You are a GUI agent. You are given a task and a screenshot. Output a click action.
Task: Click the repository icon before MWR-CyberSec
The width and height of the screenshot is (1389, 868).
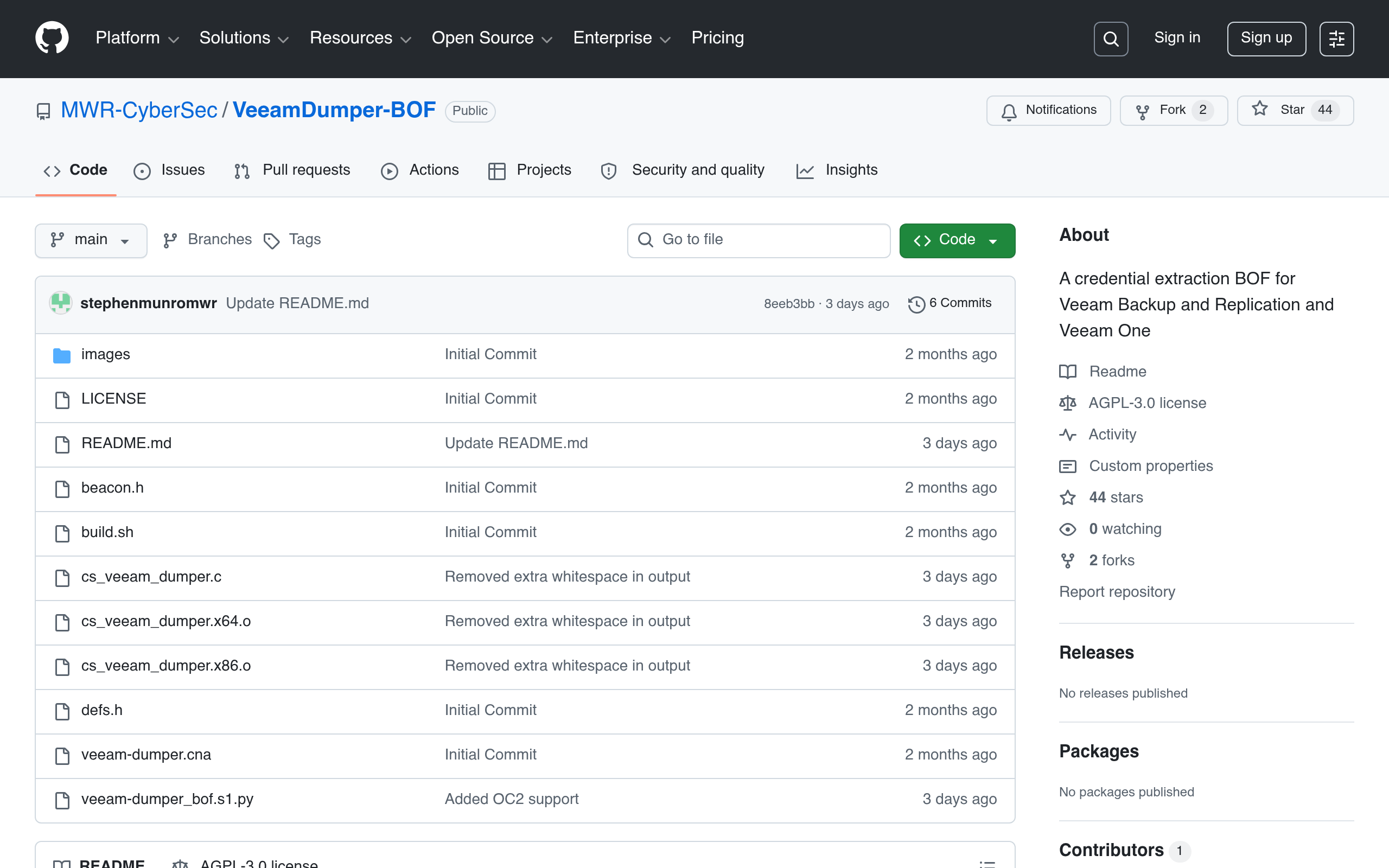pos(43,111)
